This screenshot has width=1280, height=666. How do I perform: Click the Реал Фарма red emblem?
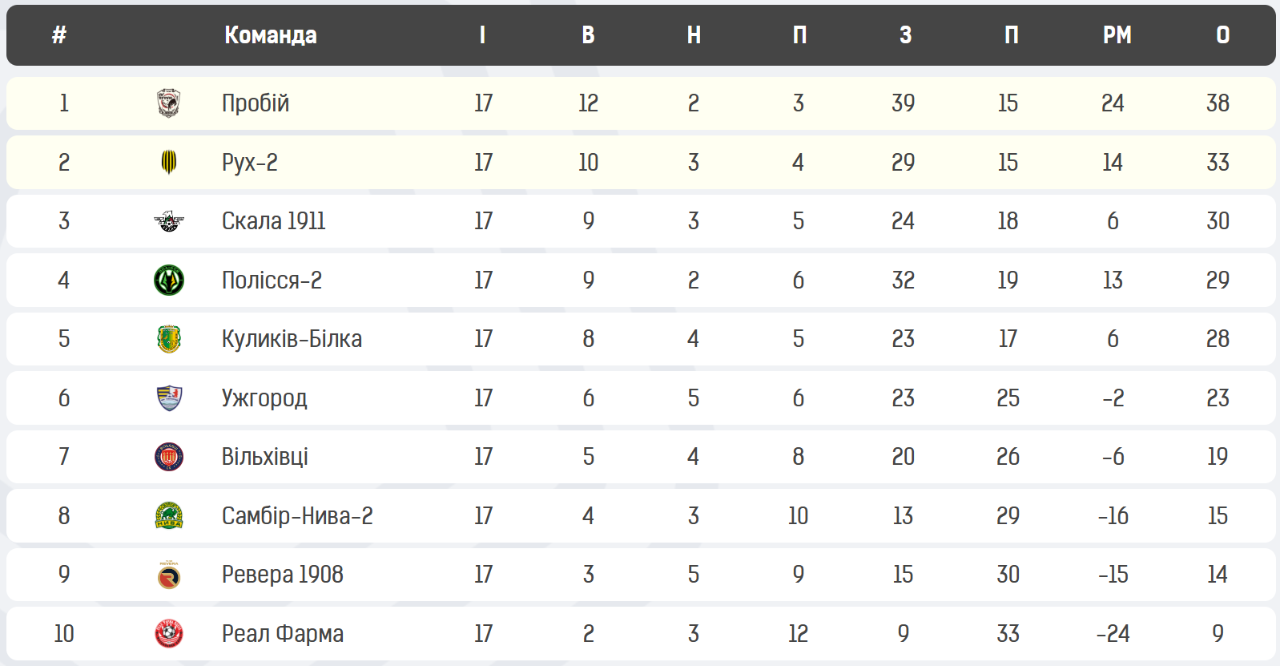click(169, 634)
